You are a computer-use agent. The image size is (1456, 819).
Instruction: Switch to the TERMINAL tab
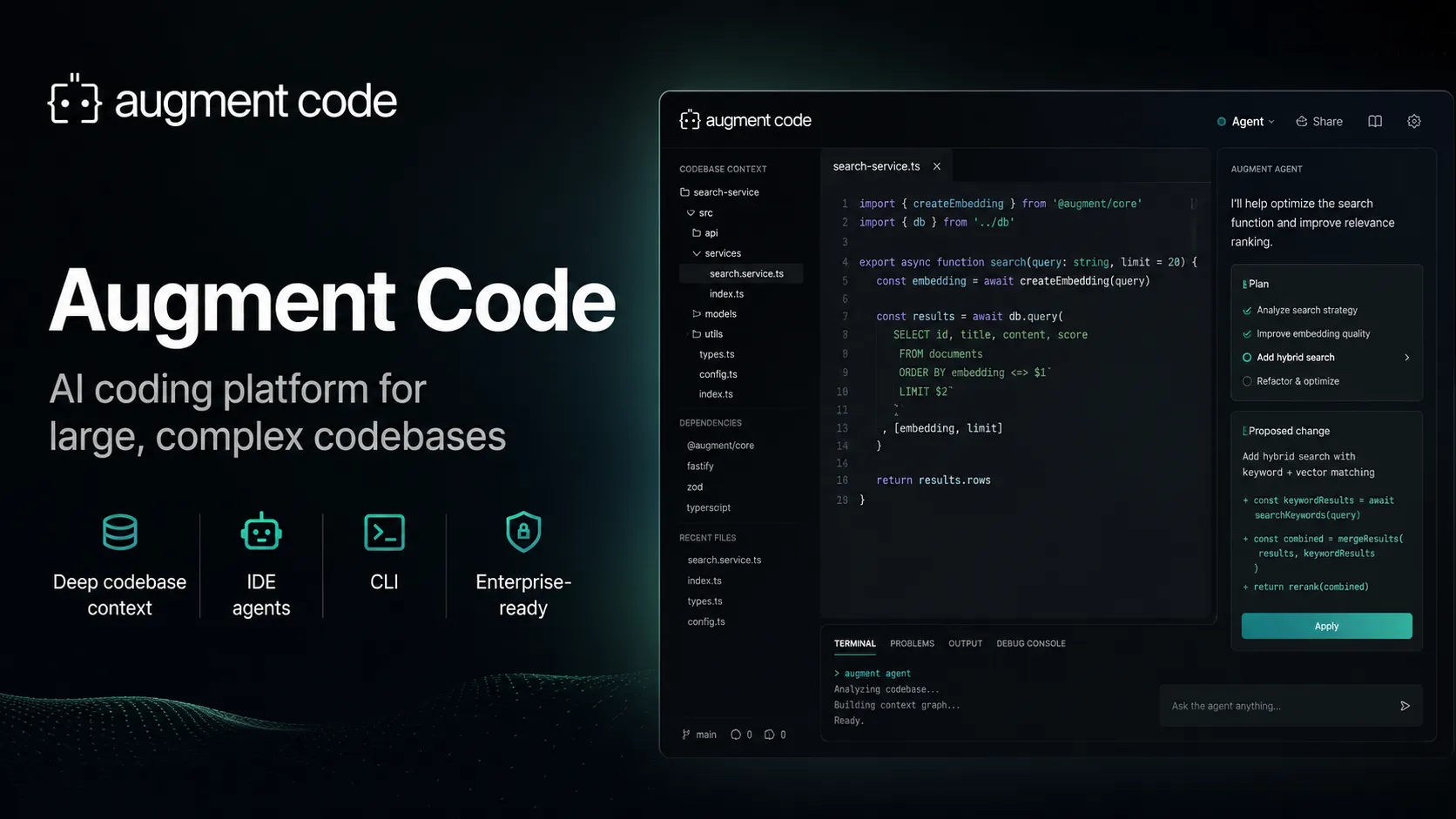[x=855, y=644]
